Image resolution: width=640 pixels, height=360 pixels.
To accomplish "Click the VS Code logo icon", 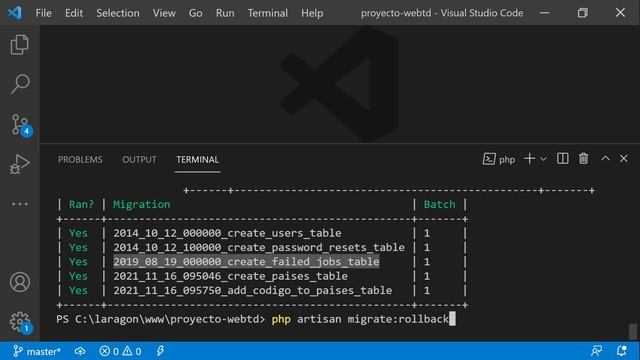I will (15, 13).
